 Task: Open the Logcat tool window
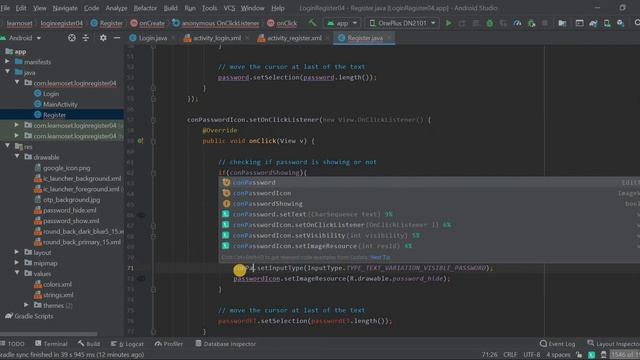click(127, 344)
